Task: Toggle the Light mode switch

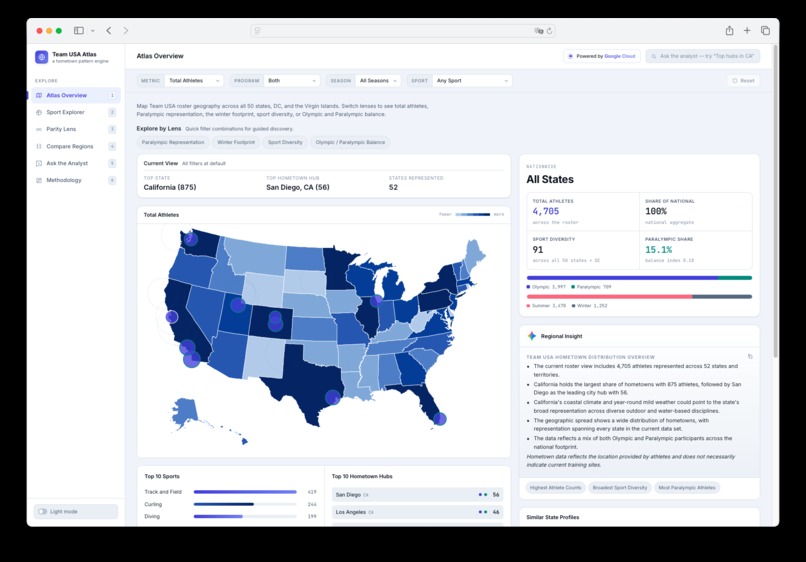Action: (43, 512)
